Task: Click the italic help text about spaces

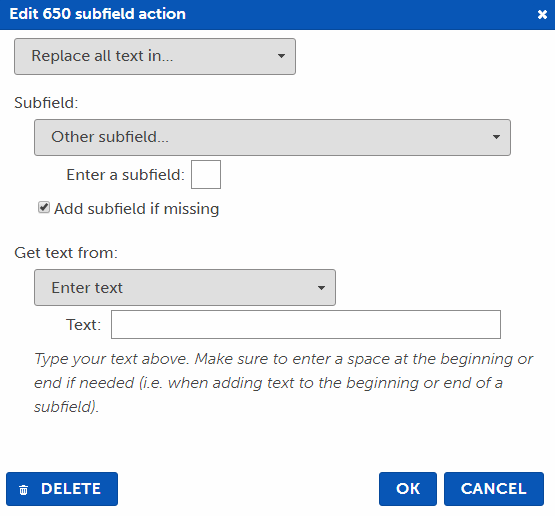Action: pos(283,383)
